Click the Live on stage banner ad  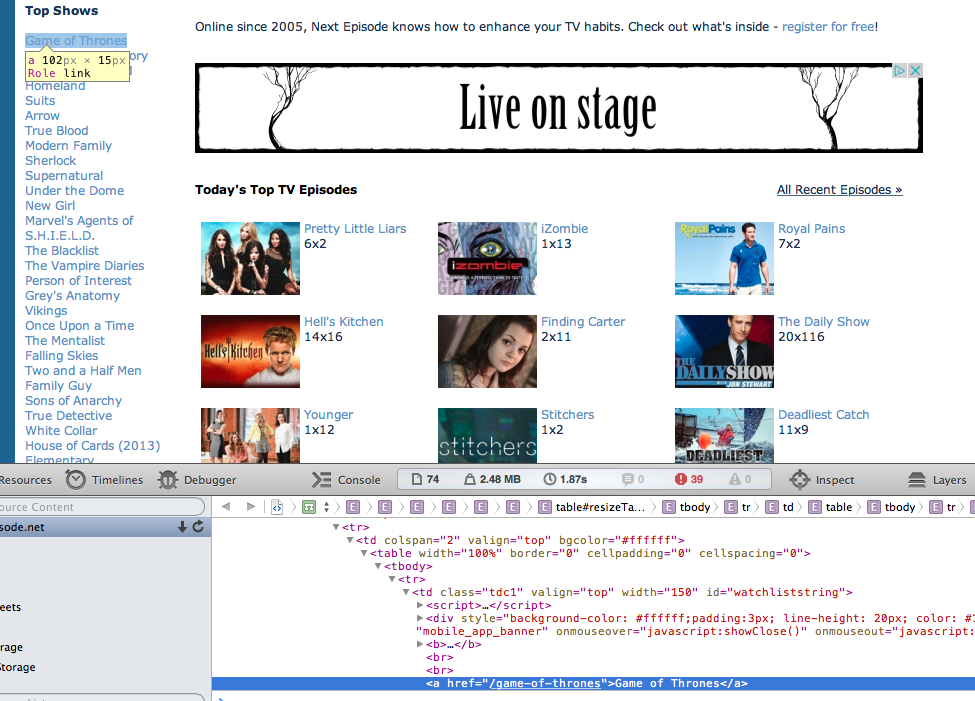point(558,108)
